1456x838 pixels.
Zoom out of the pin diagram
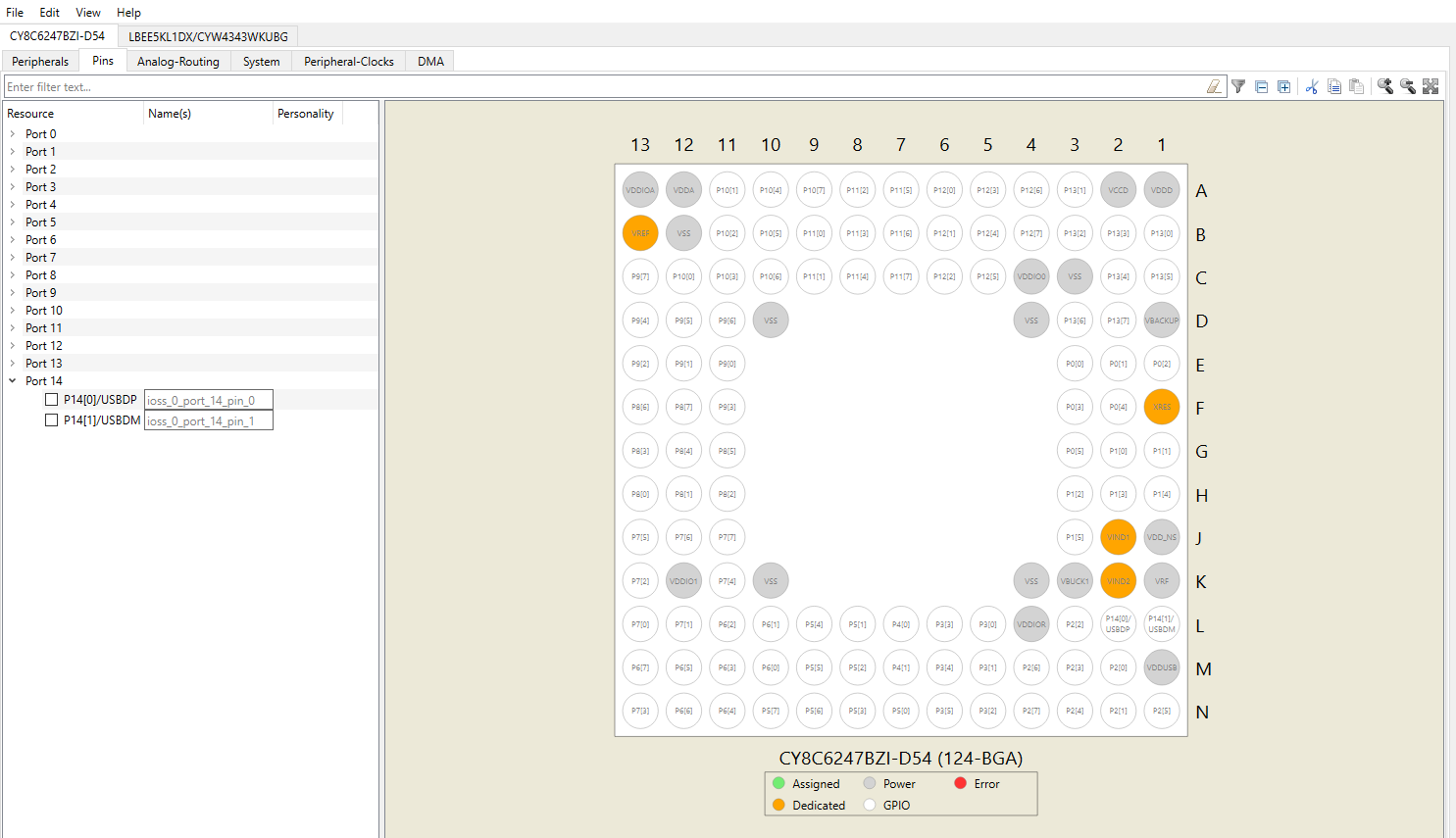[1408, 86]
